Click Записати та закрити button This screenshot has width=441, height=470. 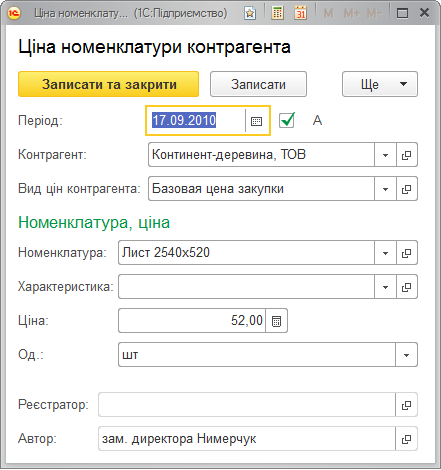(x=108, y=84)
